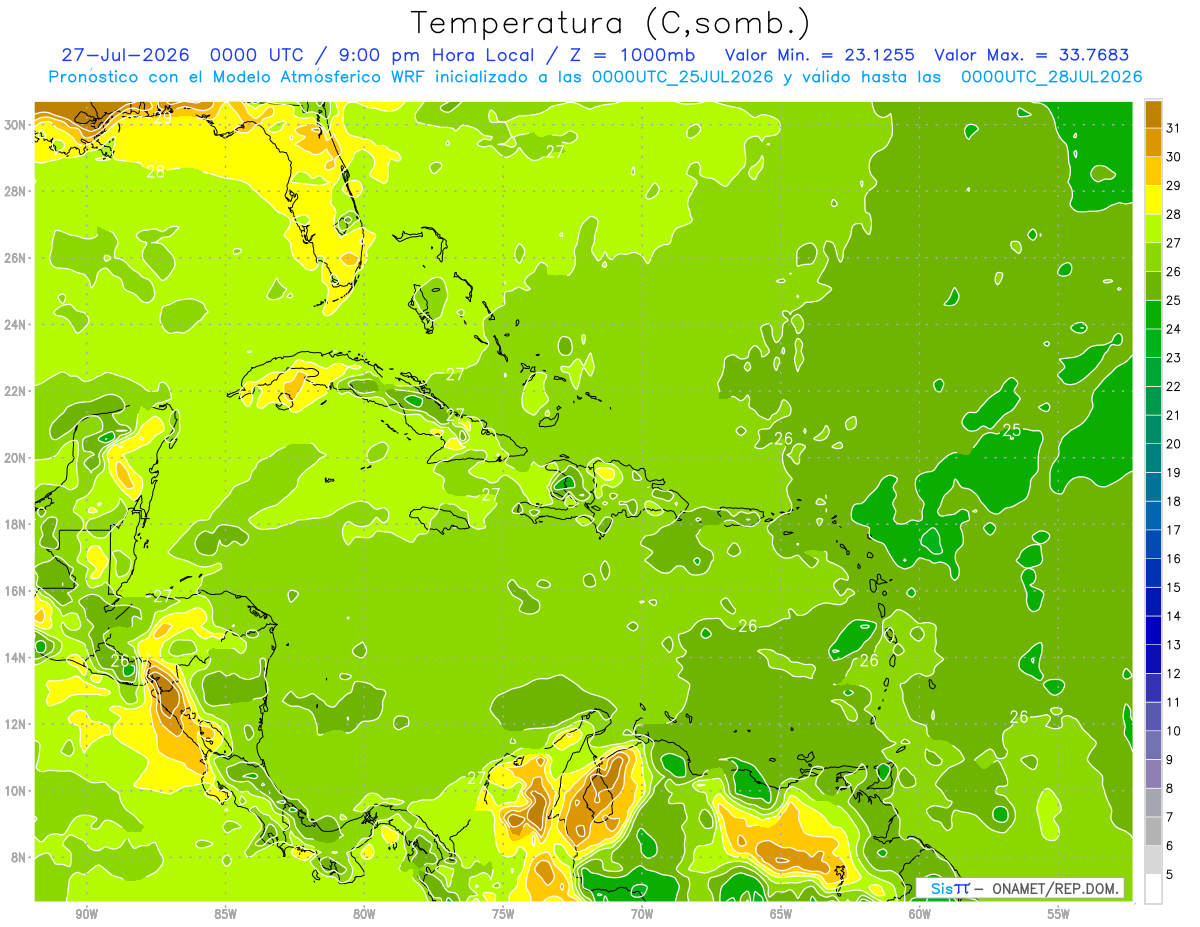1200x927 pixels.
Task: Pick the gray legend swatch between 6 and 7
Action: pyautogui.click(x=1153, y=831)
